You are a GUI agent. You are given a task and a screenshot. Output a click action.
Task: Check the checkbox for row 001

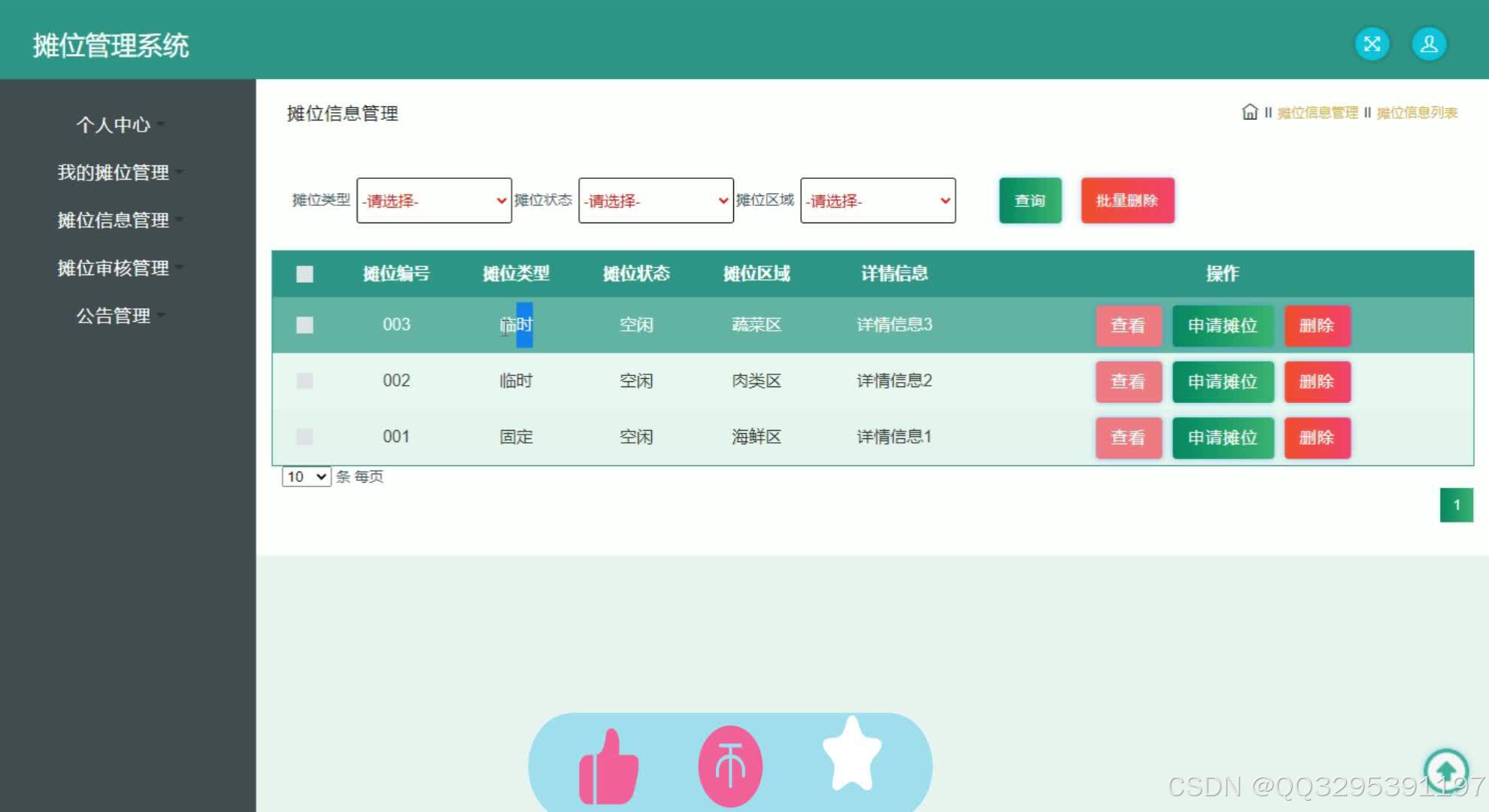click(x=305, y=437)
